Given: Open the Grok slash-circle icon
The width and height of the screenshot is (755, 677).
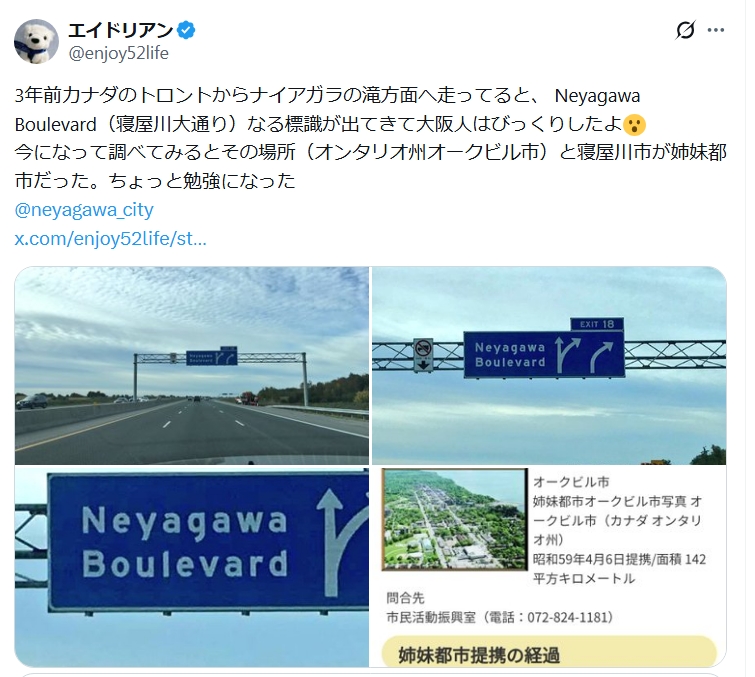Looking at the screenshot, I should (x=685, y=30).
